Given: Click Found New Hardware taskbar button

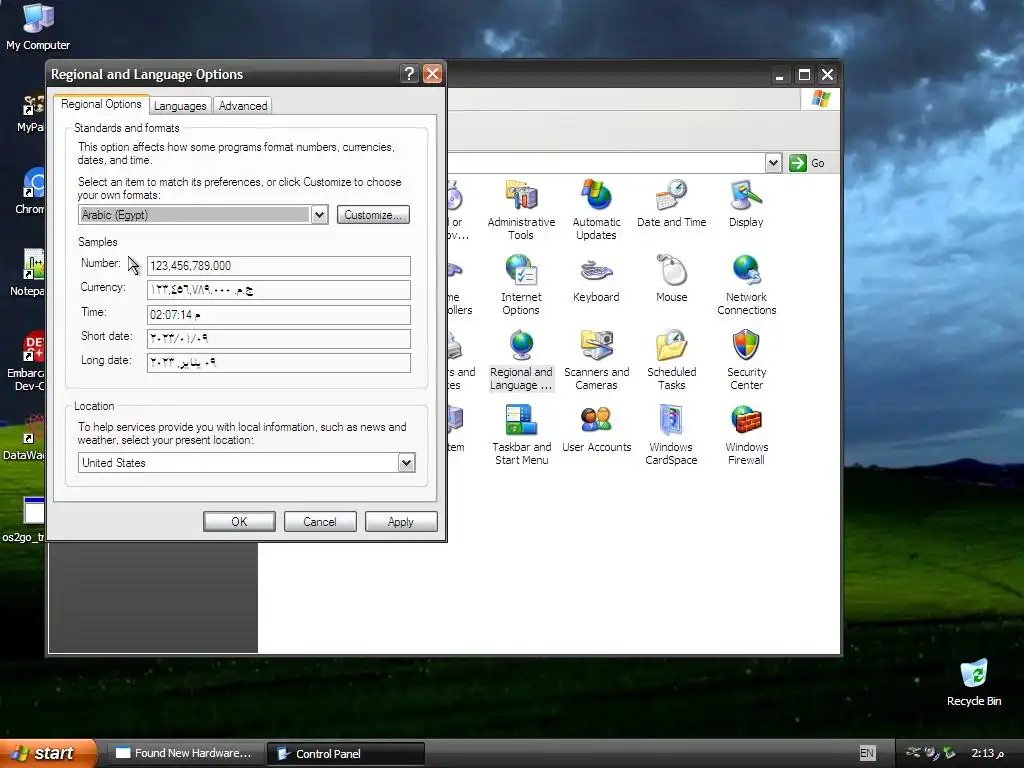Looking at the screenshot, I should tap(186, 753).
